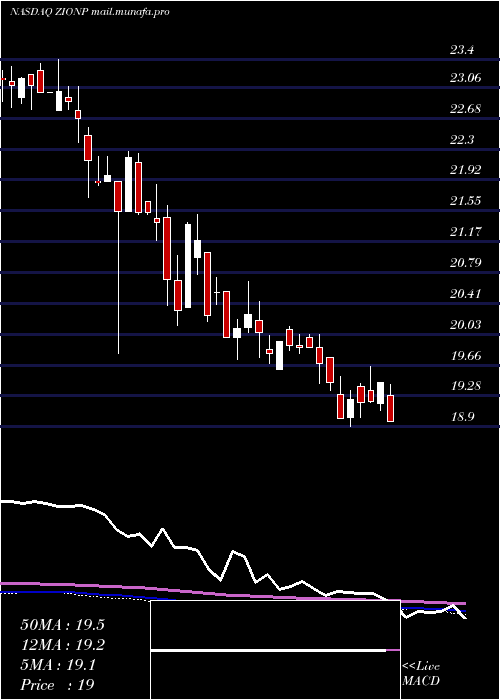This screenshot has height=700, width=500.
Task: Select the 22.68 price axis label
Action: click(x=466, y=109)
